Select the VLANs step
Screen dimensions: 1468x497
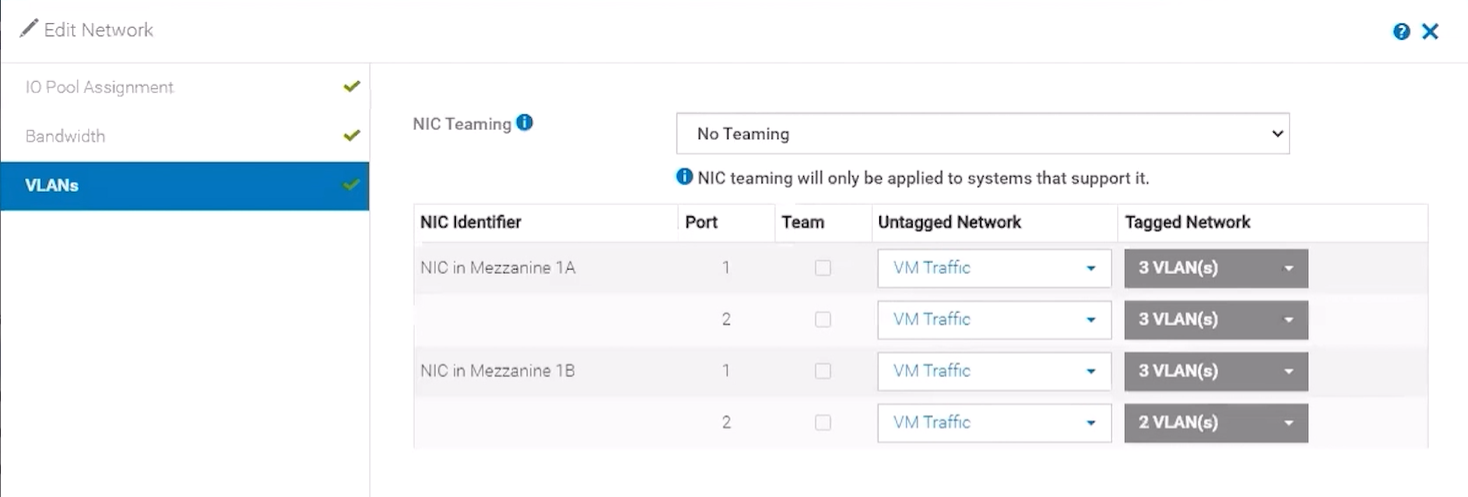52,186
